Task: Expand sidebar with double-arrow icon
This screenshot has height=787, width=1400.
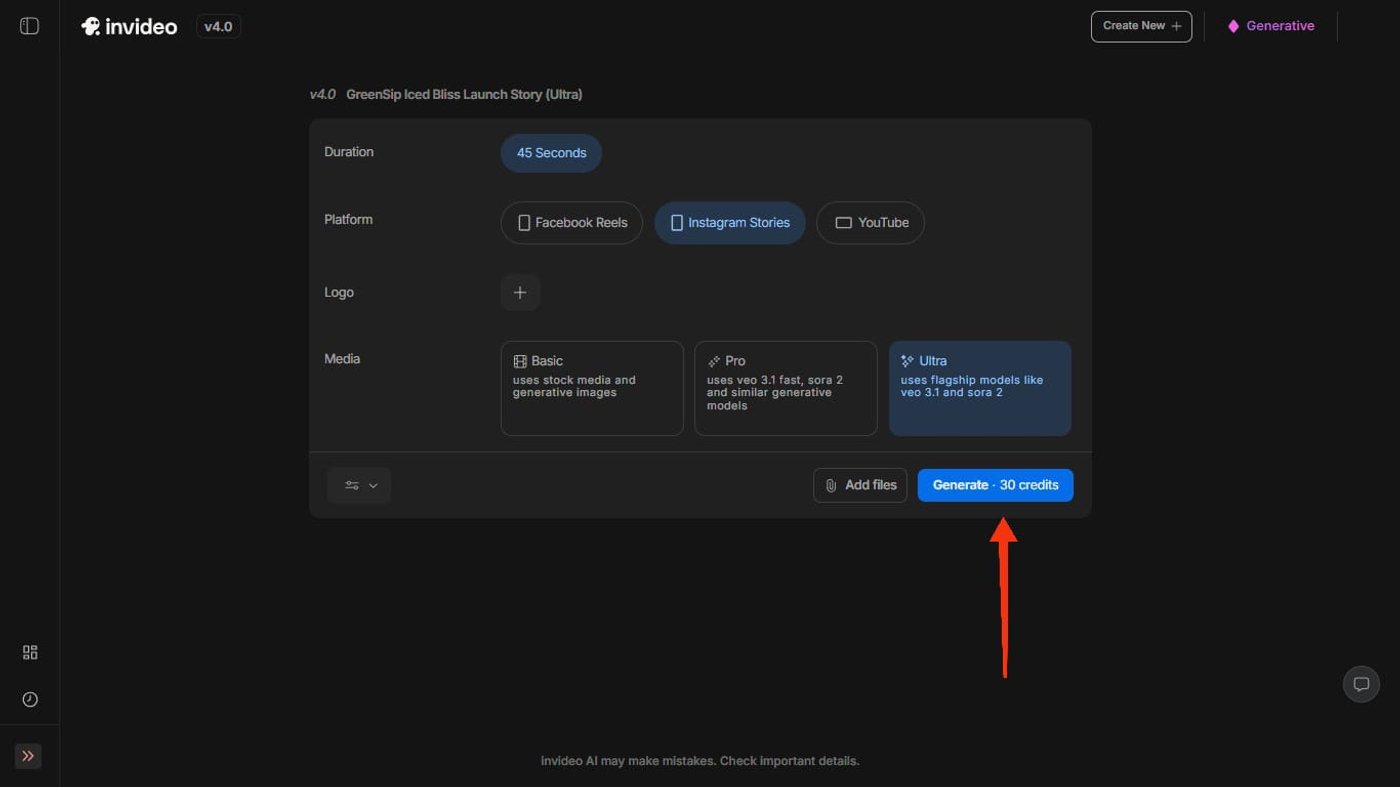Action: pos(28,756)
